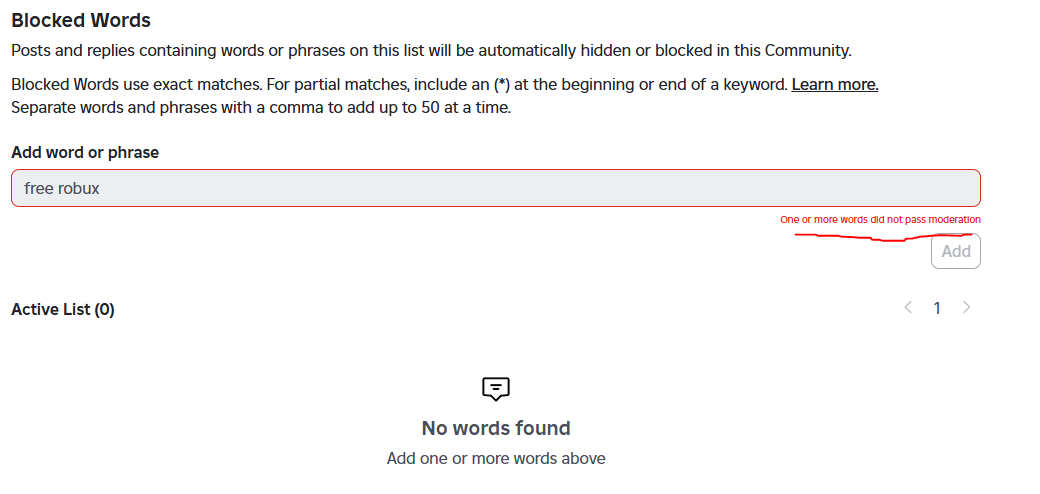Click the red hand-drawn underline annotation
This screenshot has width=1040, height=494.
[883, 237]
